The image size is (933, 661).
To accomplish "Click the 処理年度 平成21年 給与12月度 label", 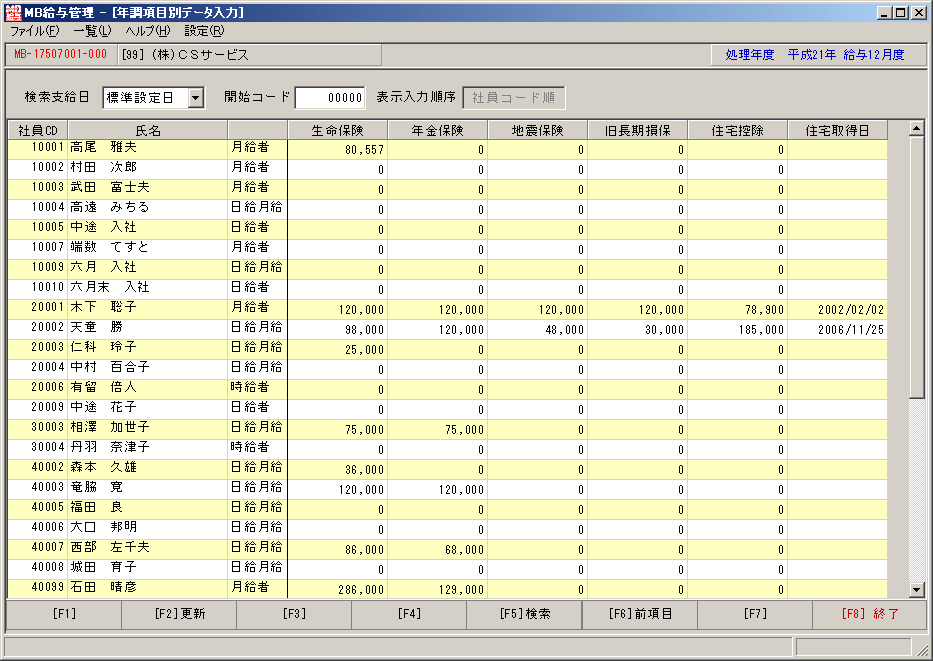I will (x=815, y=55).
